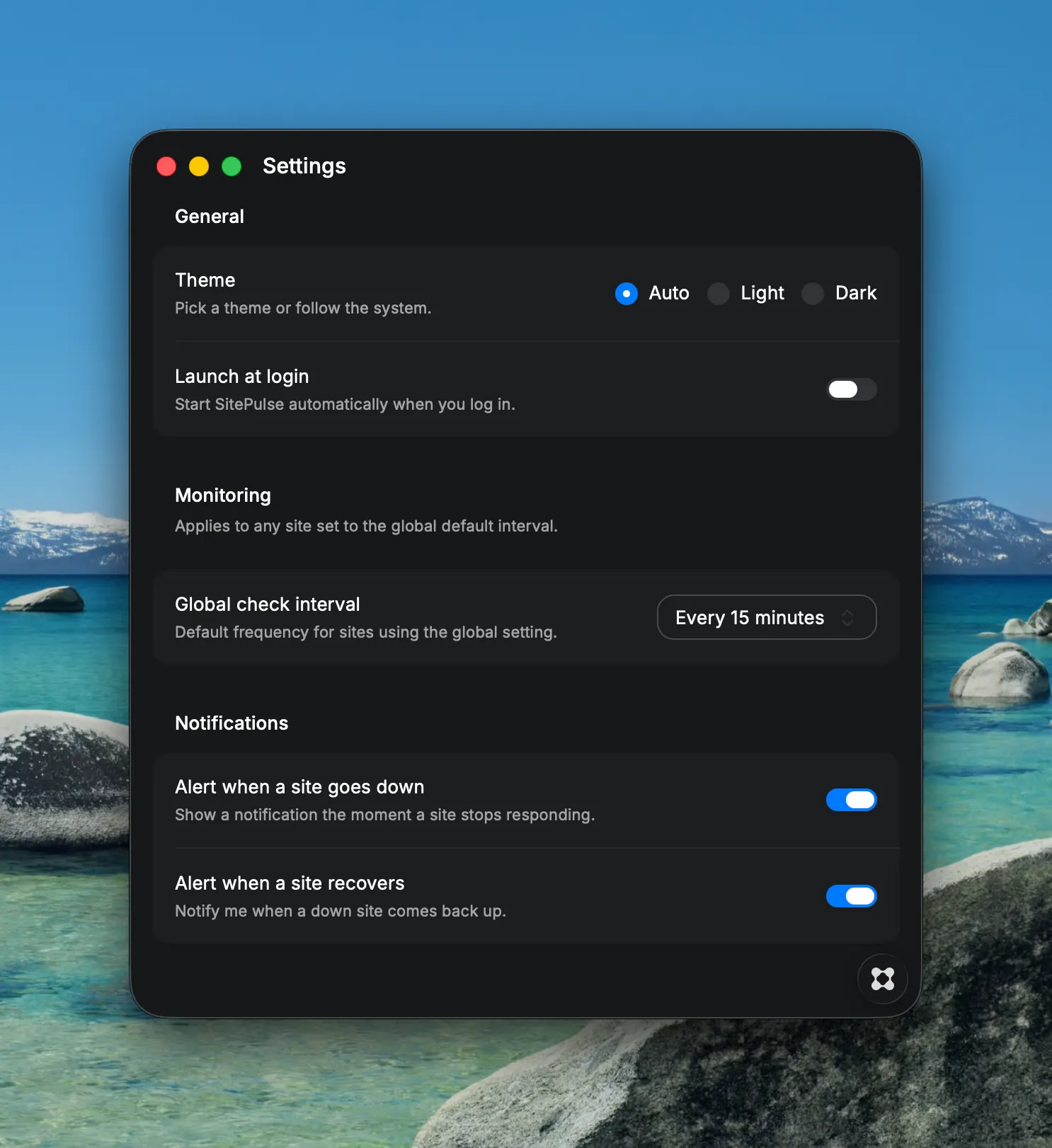Enable the Launch at login switch

(852, 389)
